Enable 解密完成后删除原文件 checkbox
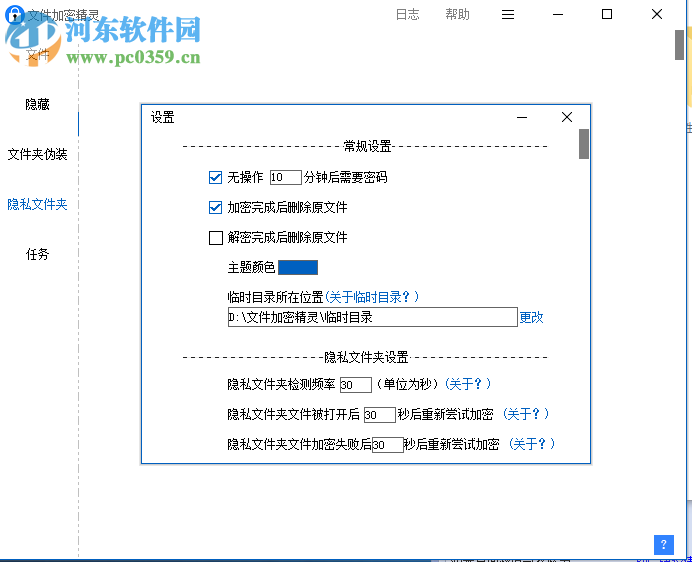 tap(215, 238)
